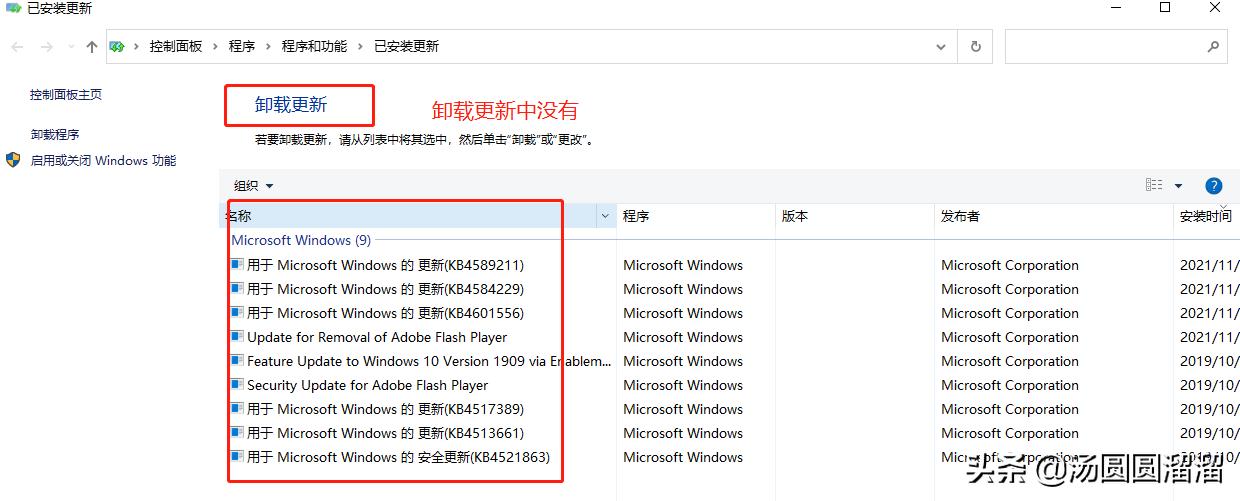Change view with the view icon

[x=1154, y=185]
